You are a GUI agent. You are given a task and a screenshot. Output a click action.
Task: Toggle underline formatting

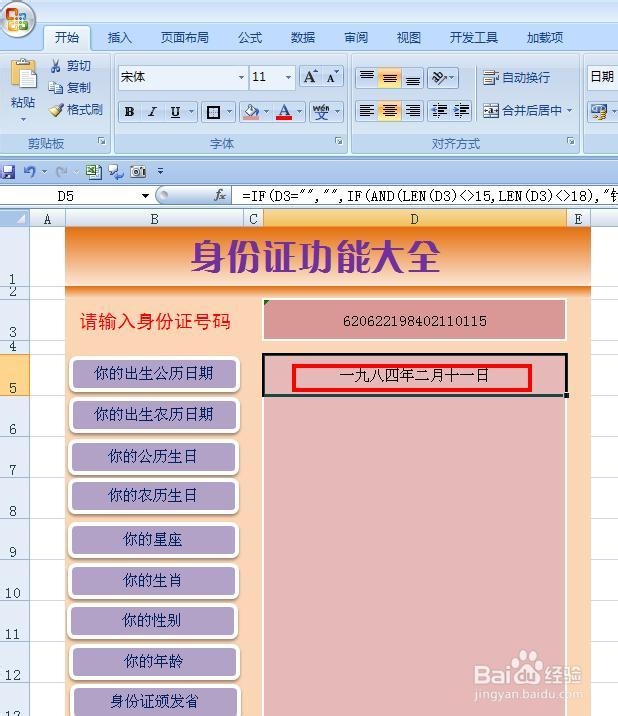coord(175,112)
